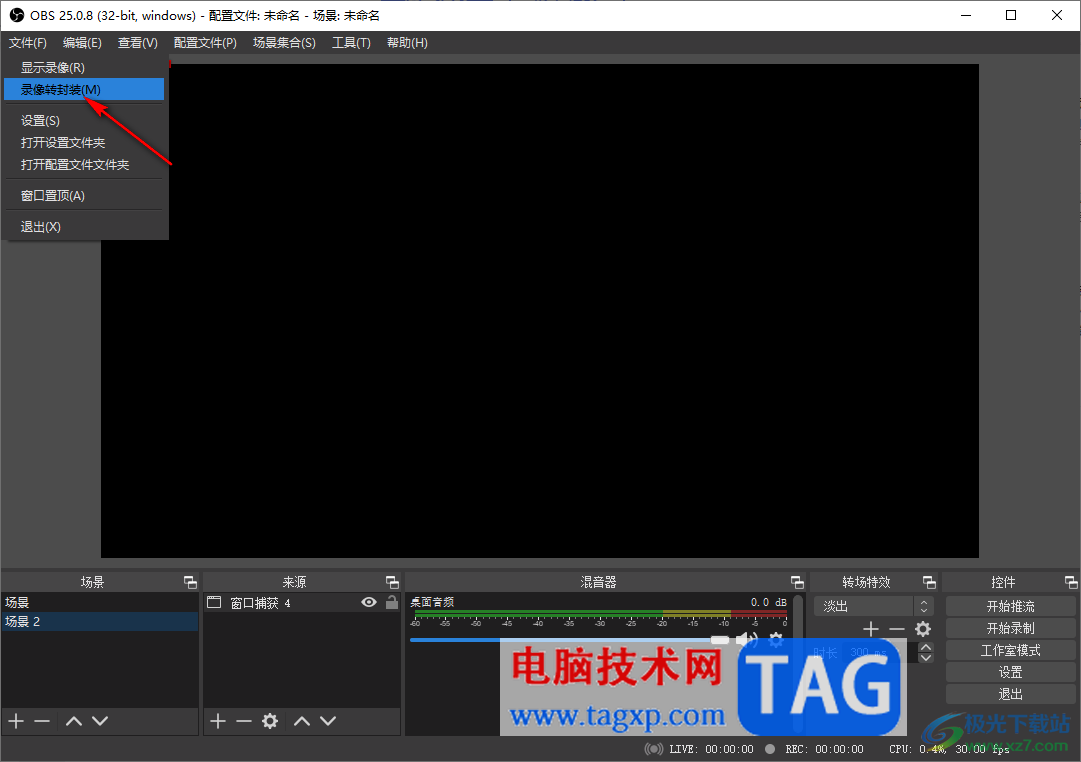The image size is (1081, 762).
Task: Move source down with arrow icon
Action: tap(328, 721)
